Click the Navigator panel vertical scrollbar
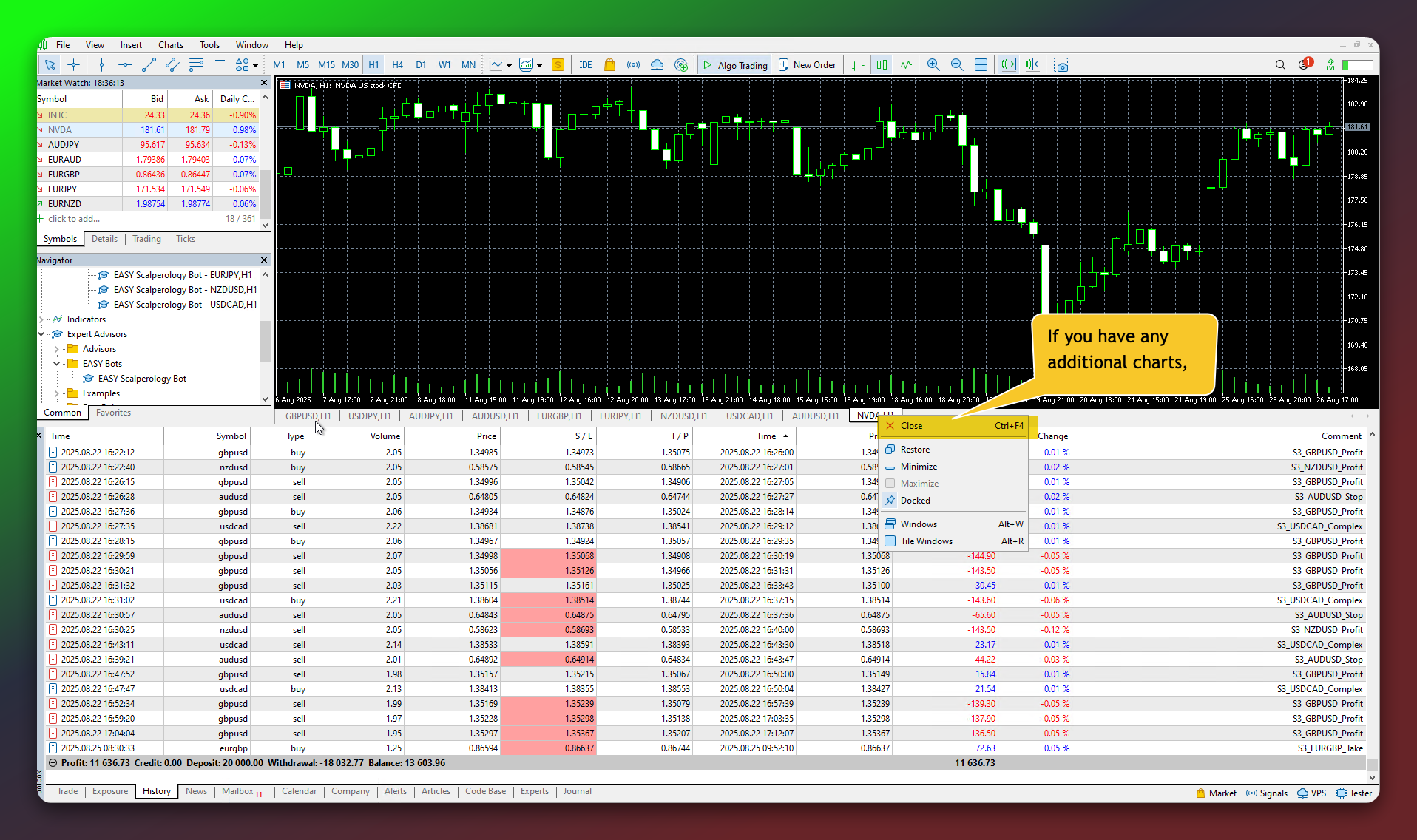This screenshot has height=840, width=1417. 265,340
